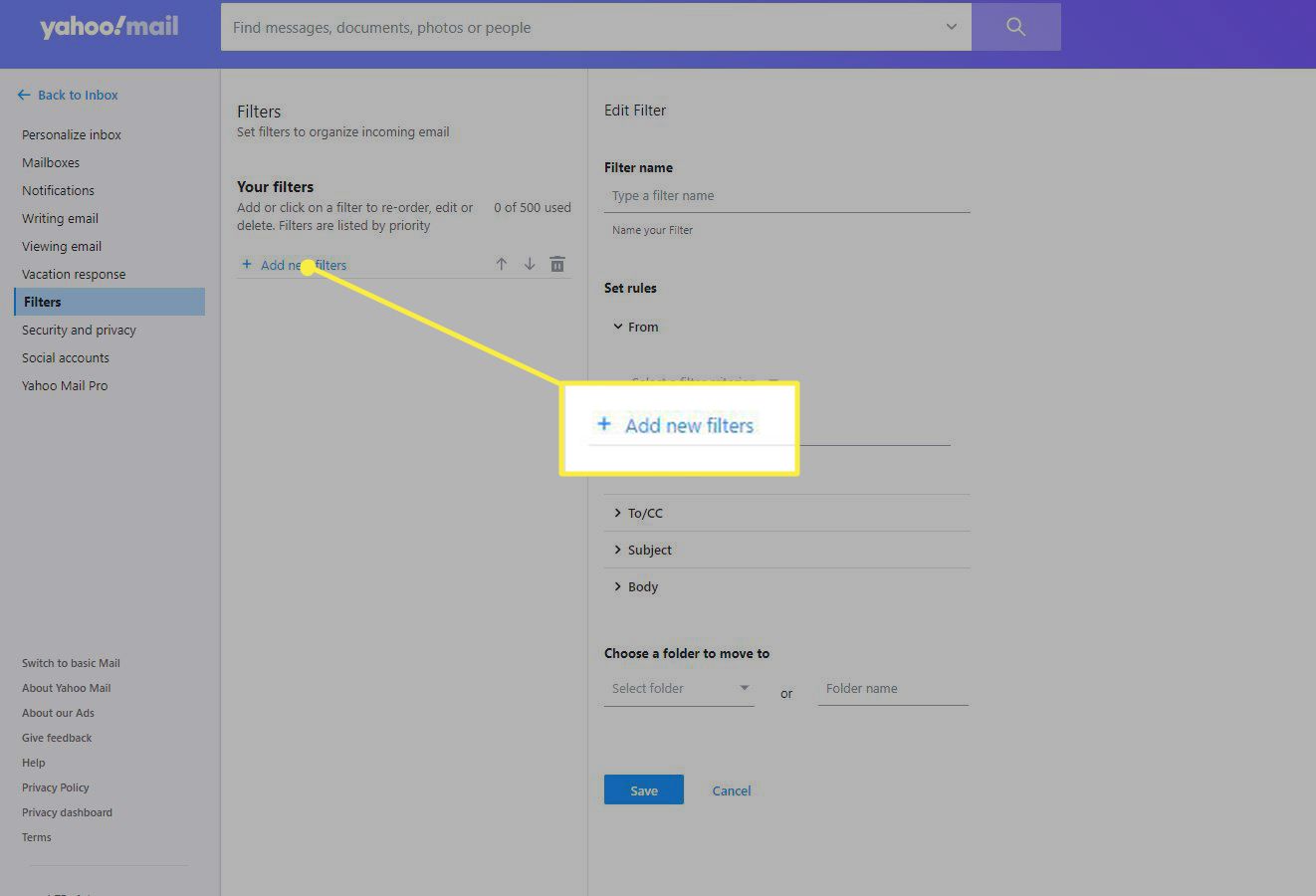This screenshot has width=1316, height=896.
Task: Click the 'Your filters' heading
Action: pyautogui.click(x=275, y=186)
